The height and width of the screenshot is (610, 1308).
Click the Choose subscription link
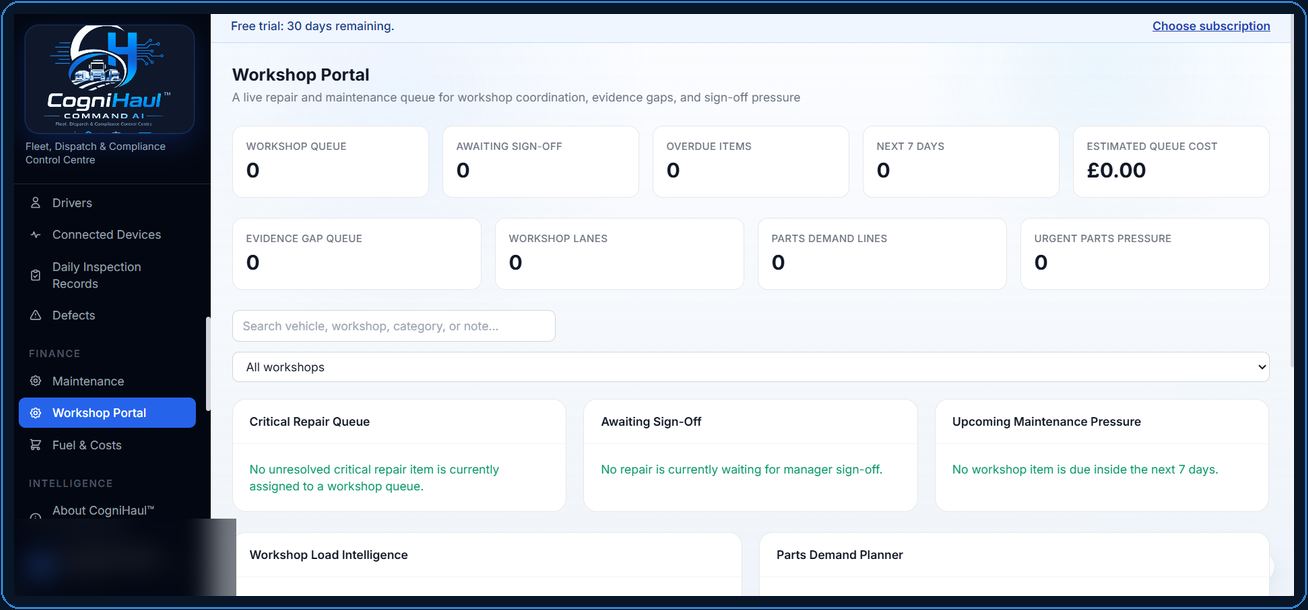pos(1211,26)
